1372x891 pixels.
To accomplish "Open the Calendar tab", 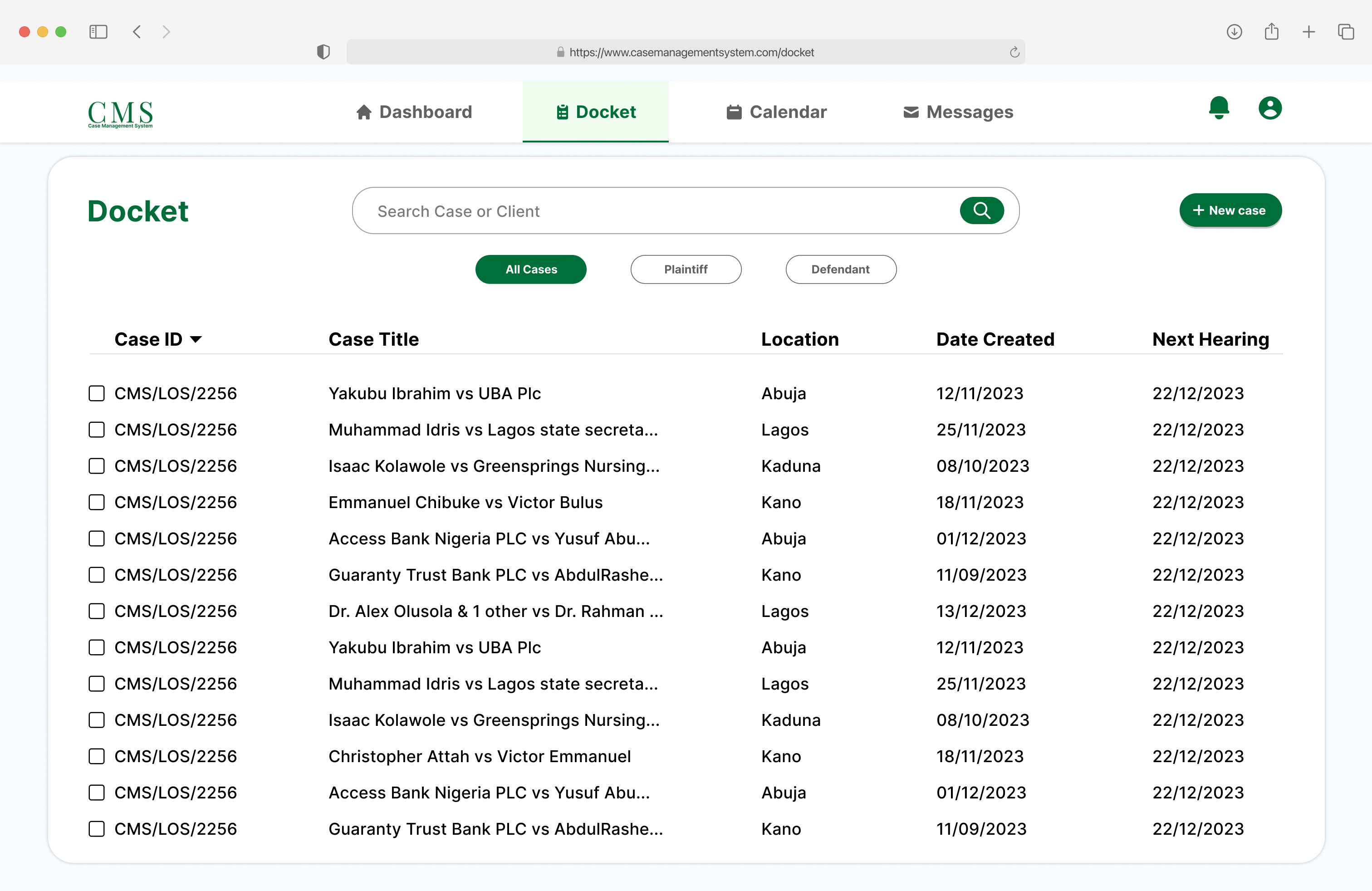I will 775,112.
